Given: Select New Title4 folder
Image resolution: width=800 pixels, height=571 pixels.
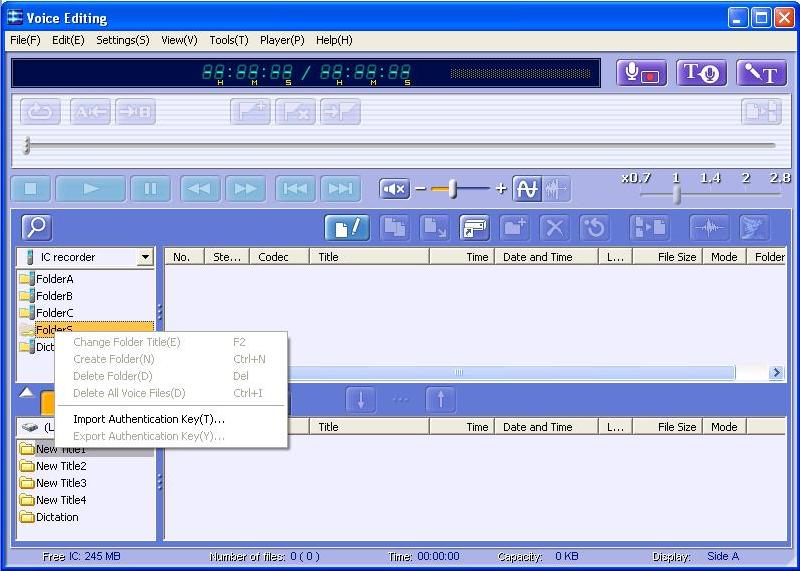Looking at the screenshot, I should pyautogui.click(x=61, y=500).
